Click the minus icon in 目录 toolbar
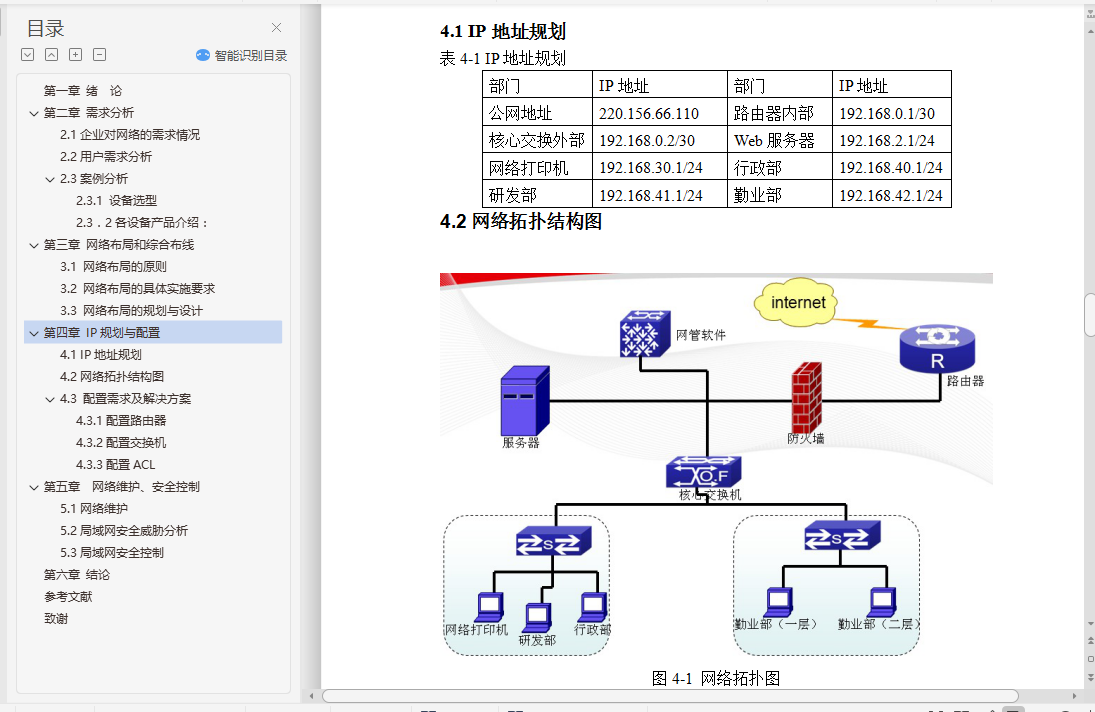The image size is (1095, 712). (x=100, y=54)
